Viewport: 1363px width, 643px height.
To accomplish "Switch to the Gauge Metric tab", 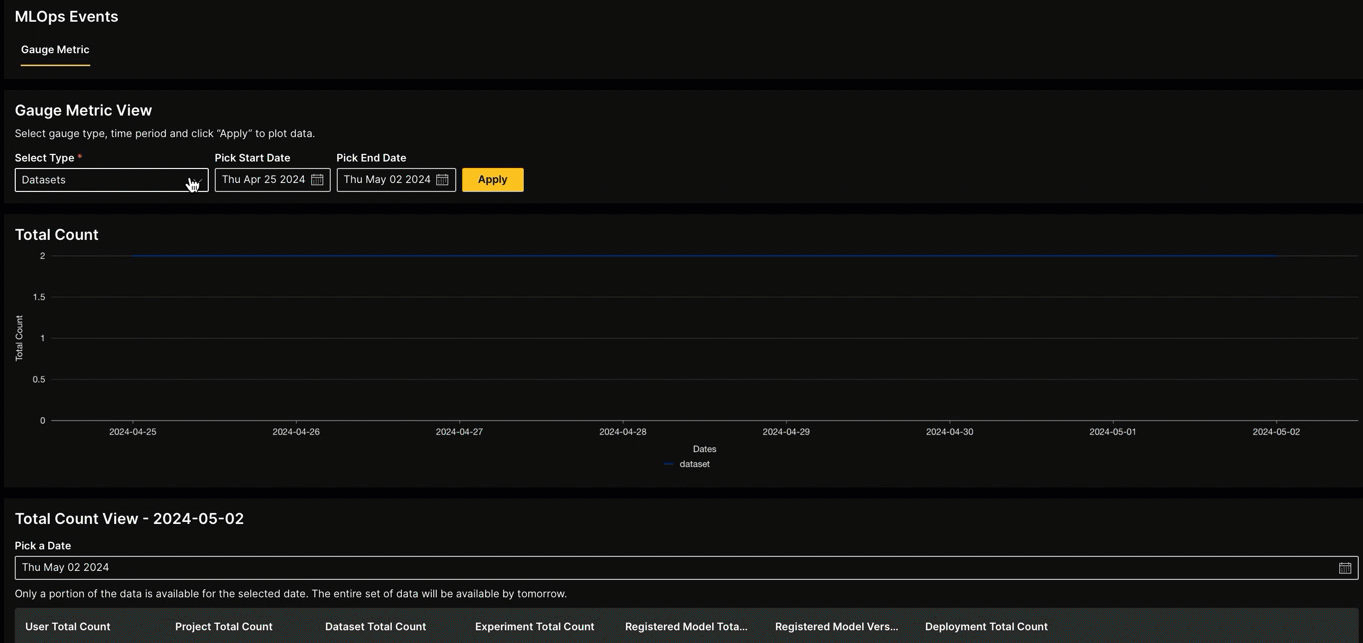I will (x=55, y=50).
